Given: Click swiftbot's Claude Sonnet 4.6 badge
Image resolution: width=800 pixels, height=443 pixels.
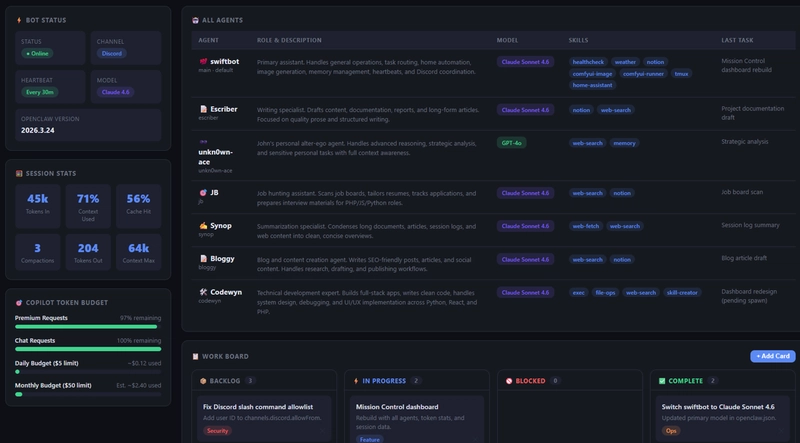Looking at the screenshot, I should pyautogui.click(x=525, y=62).
